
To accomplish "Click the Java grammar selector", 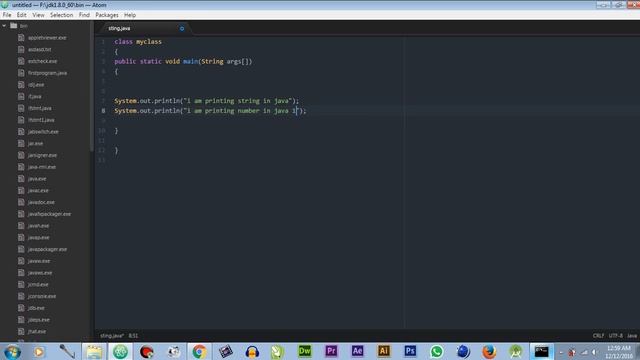I will pos(632,336).
